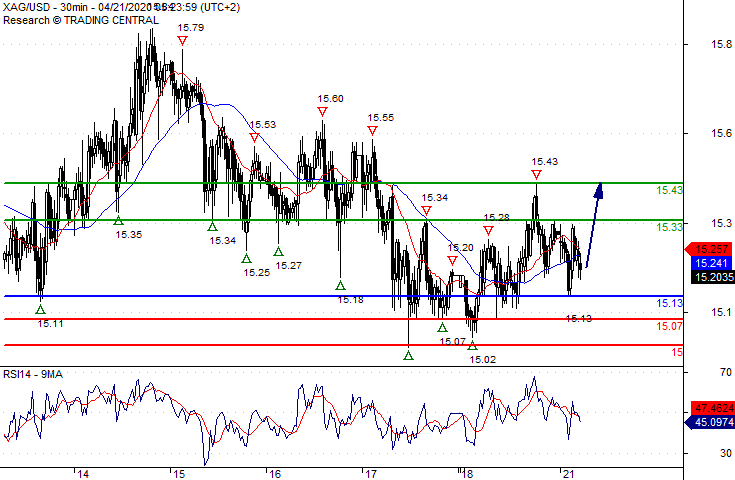The image size is (735, 480).
Task: Click the green 15.43 resistance level label at right
Action: coord(669,190)
